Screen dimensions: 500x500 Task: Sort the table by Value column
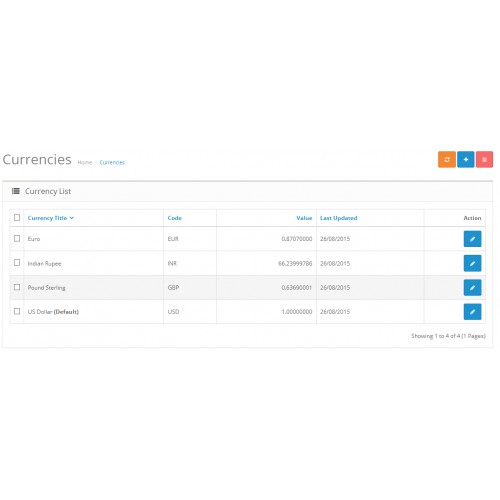pos(304,218)
